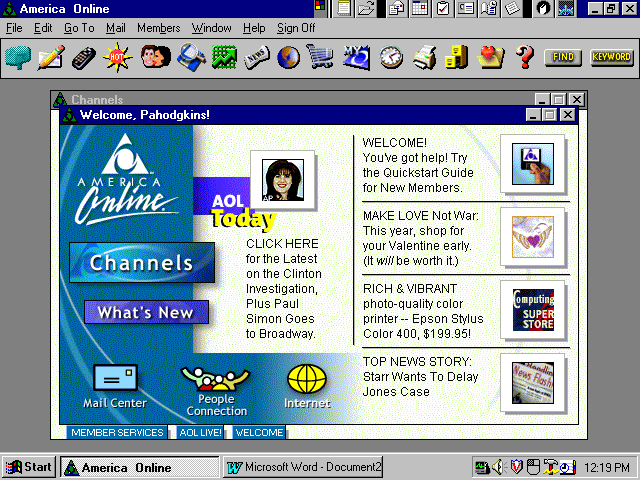Open the Quickstart Guide floppy disk thumbnail
Image resolution: width=640 pixels, height=480 pixels.
click(533, 164)
